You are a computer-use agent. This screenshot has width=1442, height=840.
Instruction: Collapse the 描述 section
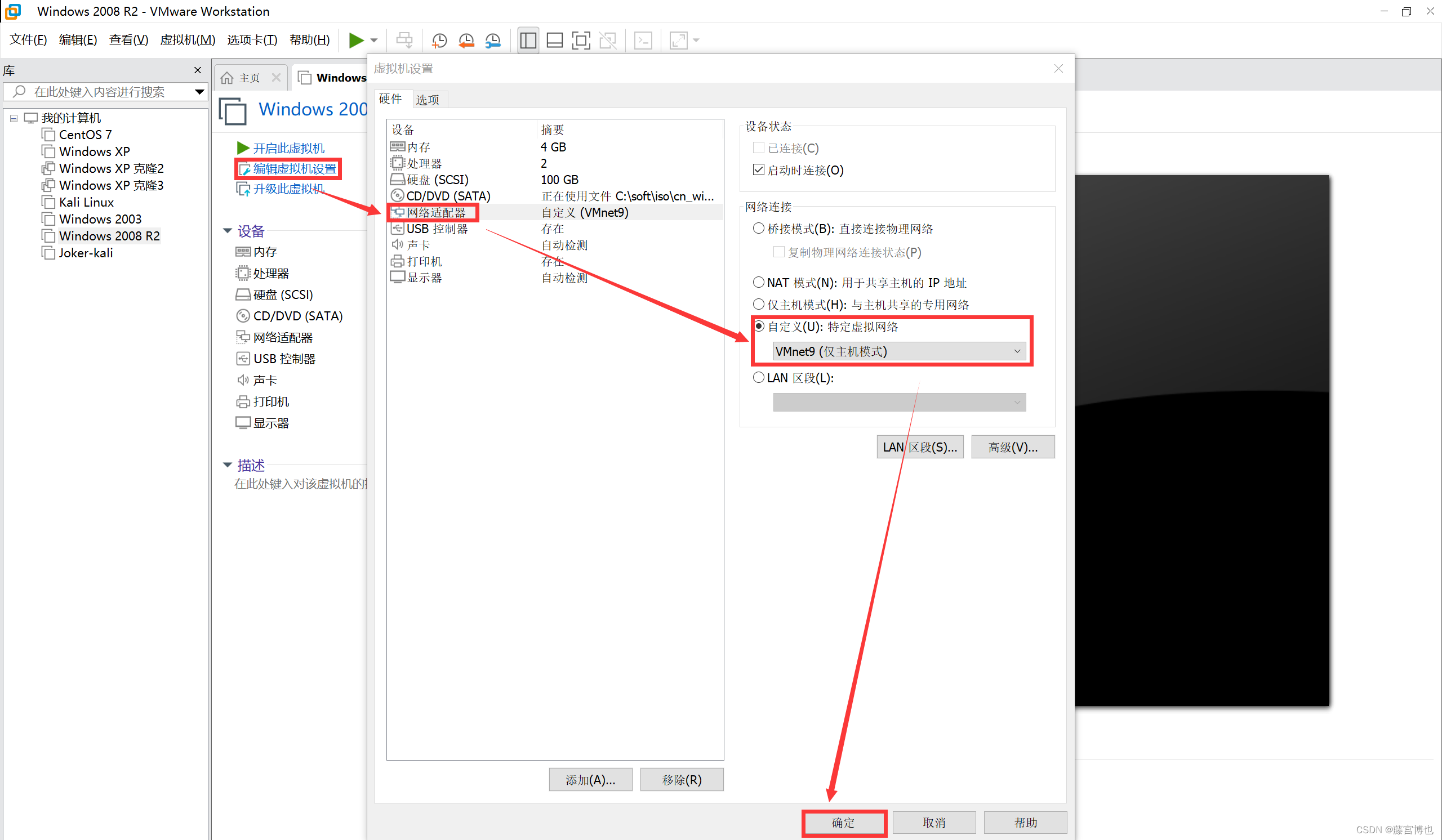227,465
